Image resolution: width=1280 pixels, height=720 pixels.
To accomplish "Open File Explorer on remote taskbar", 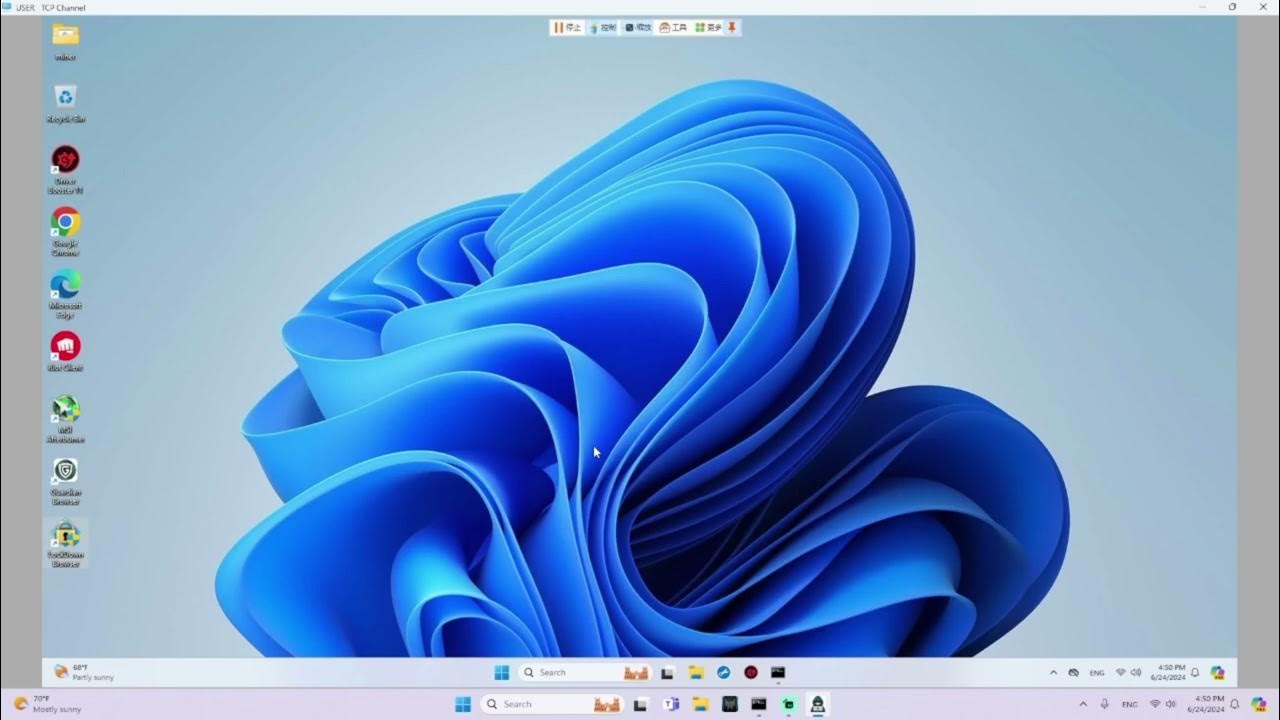I will click(696, 672).
